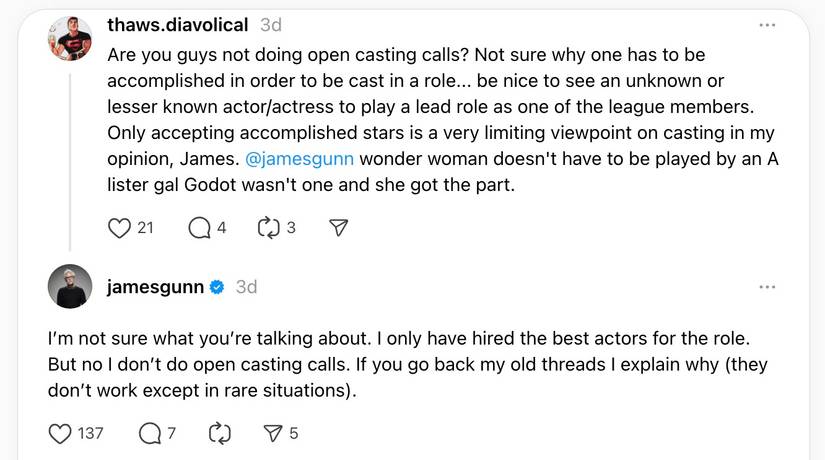This screenshot has width=825, height=460.
Task: Repost the thaws.diavolical post
Action: (268, 228)
